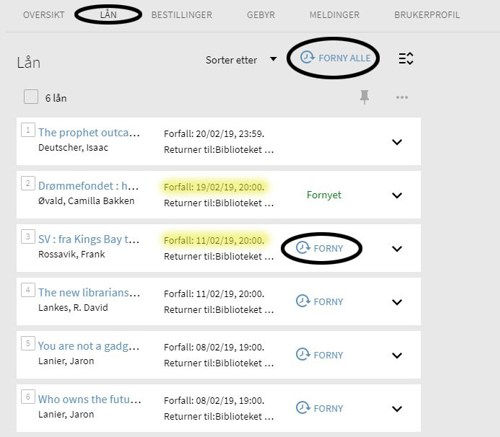Expand details for the Drømmefondet loan
The height and width of the screenshot is (437, 500).
[x=397, y=195]
